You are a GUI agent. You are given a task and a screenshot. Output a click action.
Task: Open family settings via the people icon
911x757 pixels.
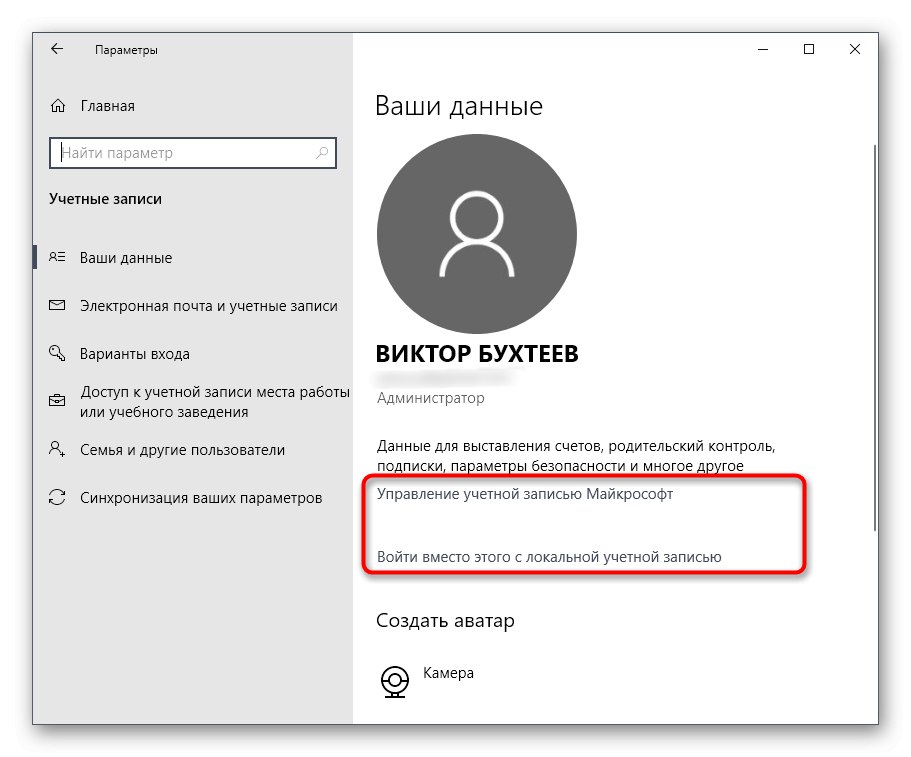tap(57, 450)
